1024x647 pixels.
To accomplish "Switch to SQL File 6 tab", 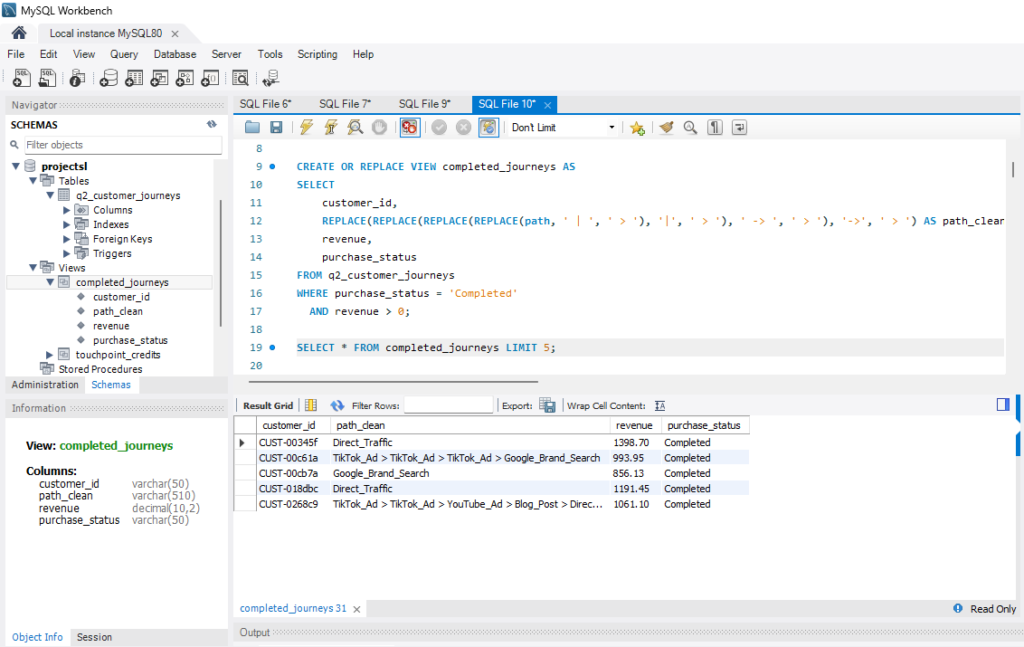I will tap(265, 104).
